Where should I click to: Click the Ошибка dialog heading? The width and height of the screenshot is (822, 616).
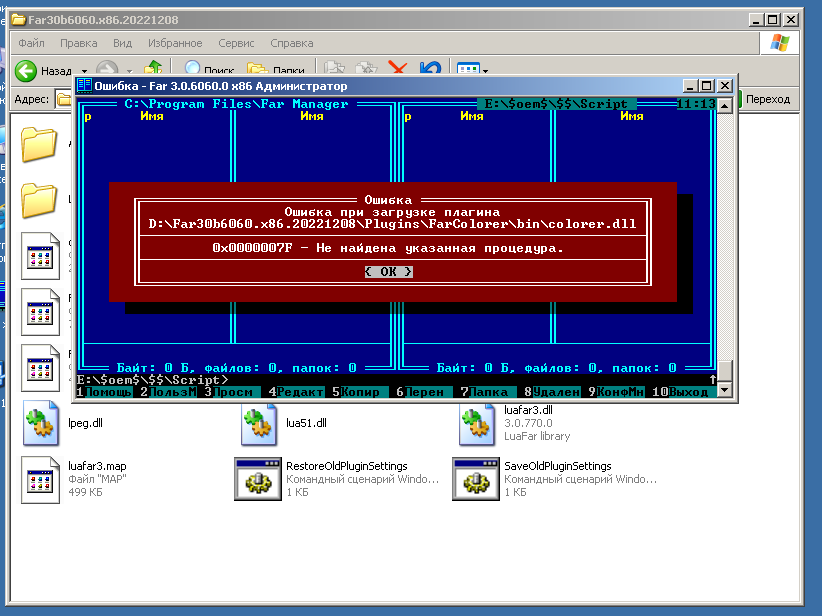(x=388, y=200)
